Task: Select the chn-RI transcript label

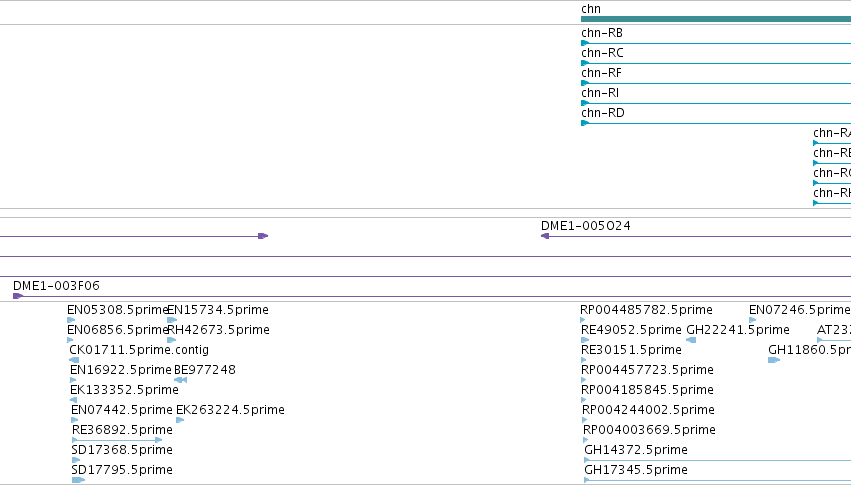Action: point(600,93)
